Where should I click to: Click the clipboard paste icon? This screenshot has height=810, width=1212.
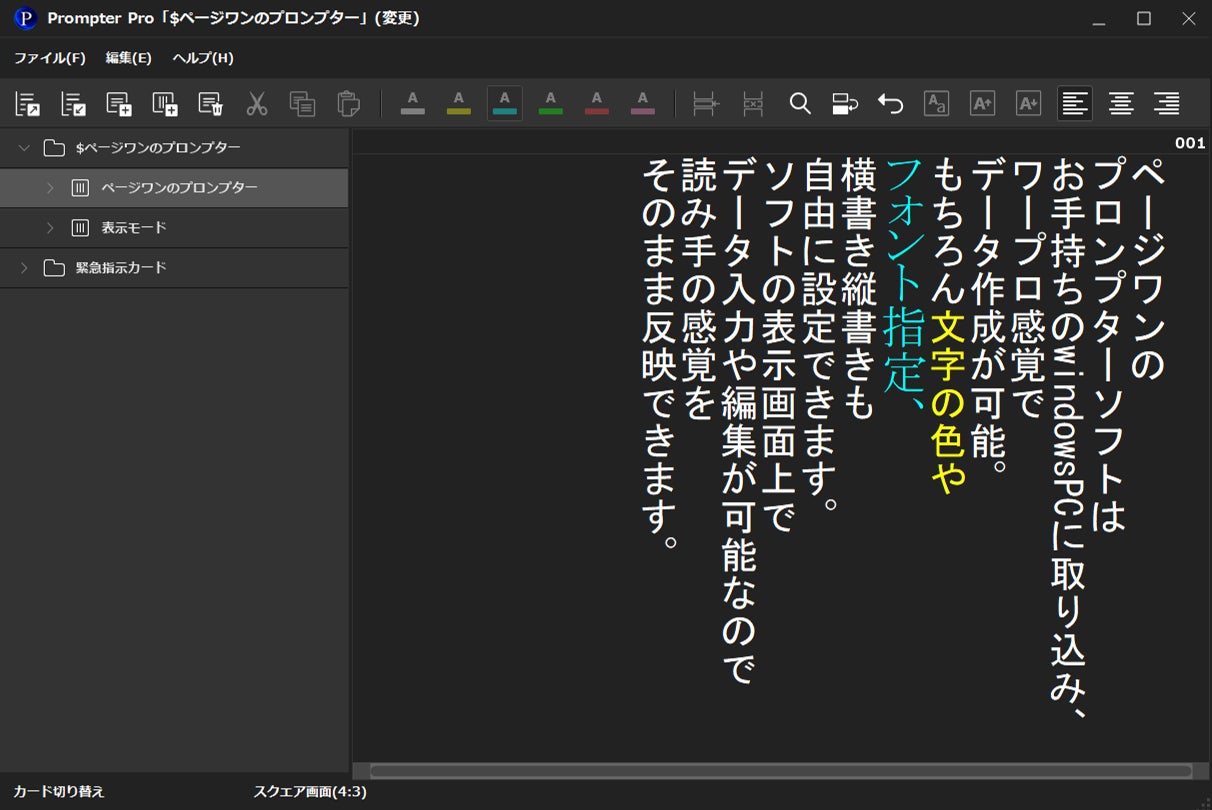[348, 104]
